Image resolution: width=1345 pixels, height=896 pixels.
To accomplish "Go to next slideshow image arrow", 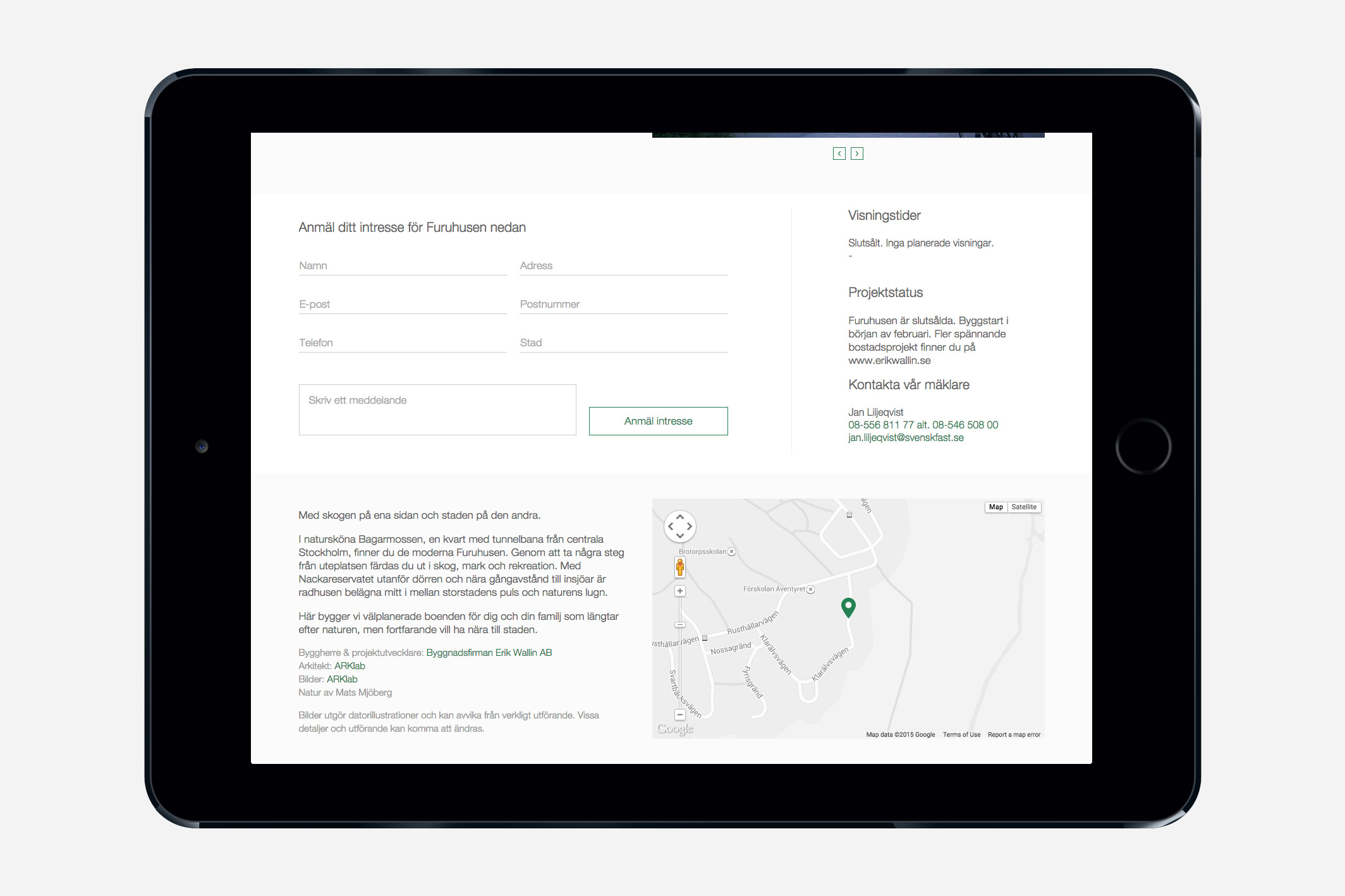I will point(856,154).
